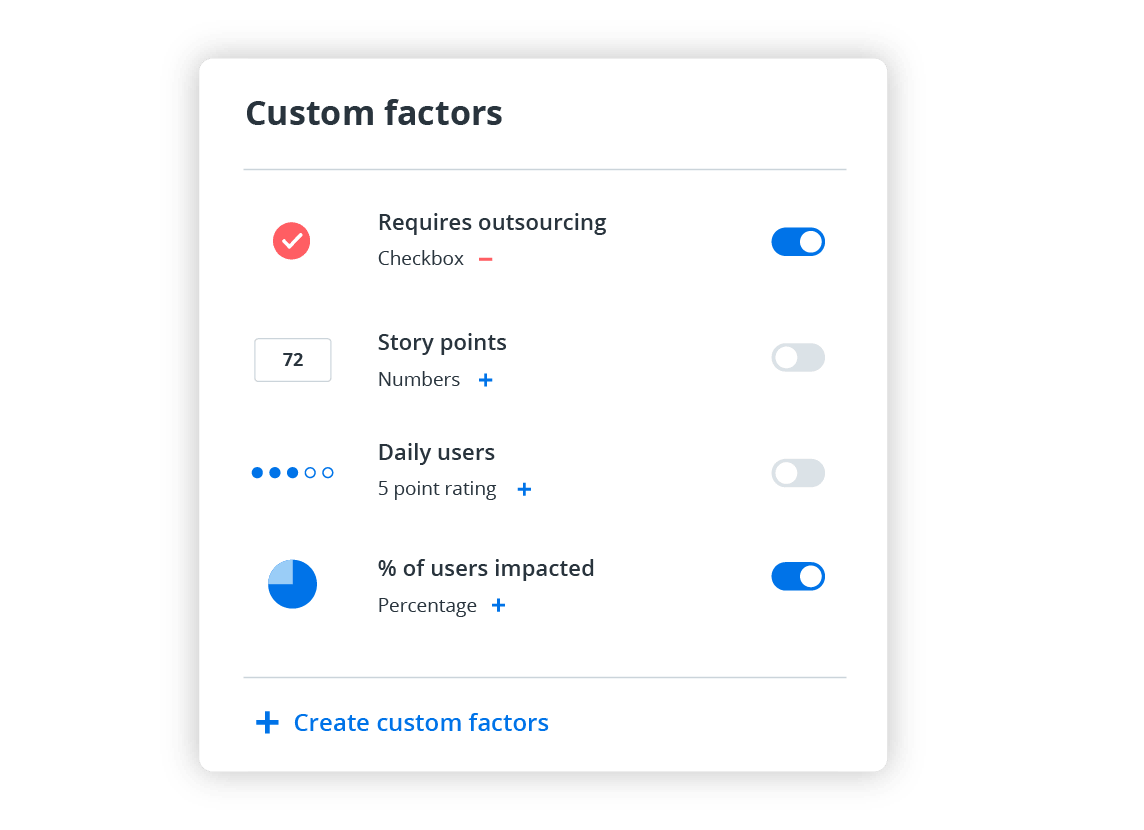
Task: Switch off % of users impacted toggle
Action: (x=798, y=577)
